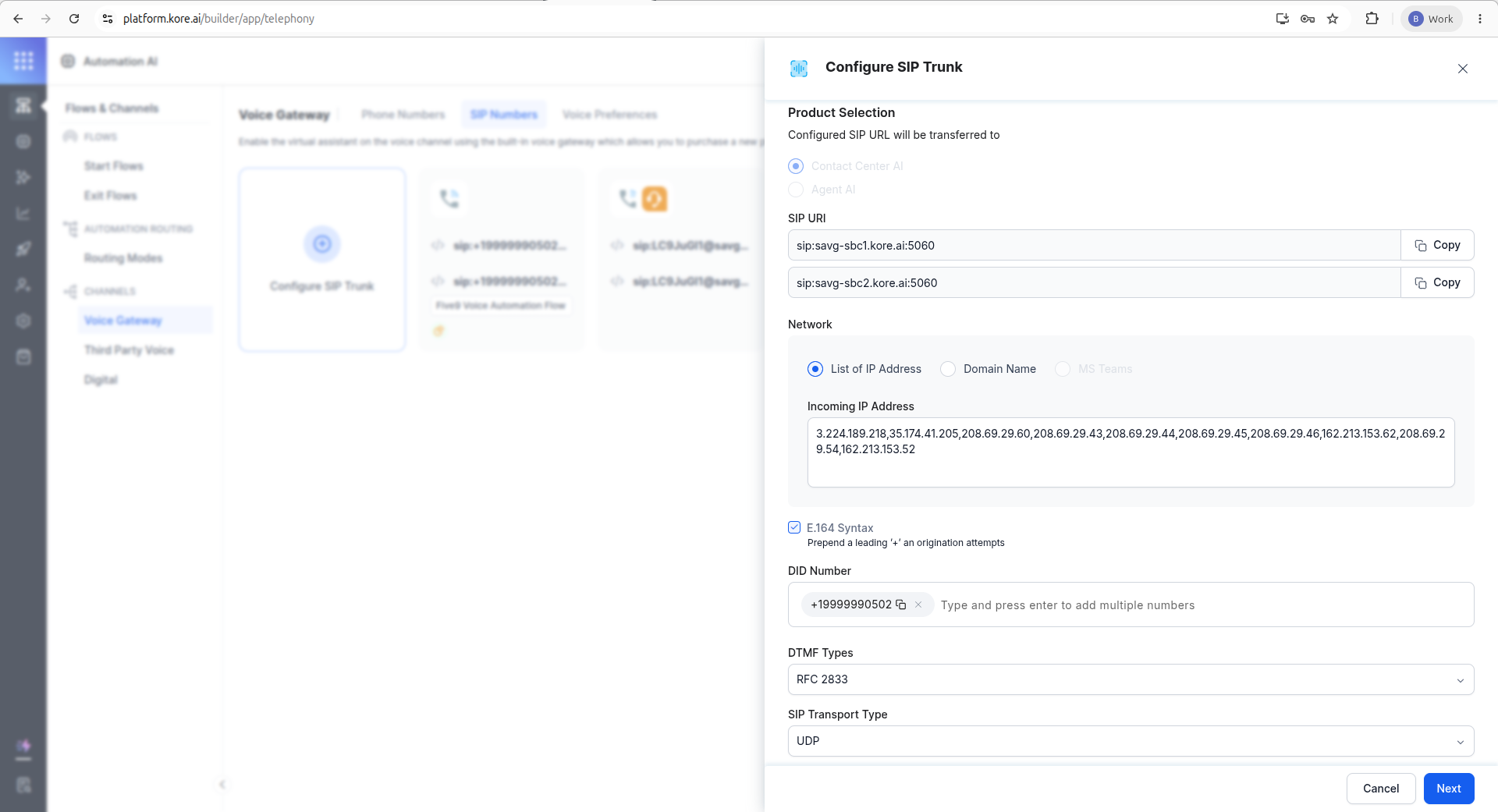The height and width of the screenshot is (812, 1498).
Task: Click Configure SIP Trunk card plus icon
Action: [322, 244]
